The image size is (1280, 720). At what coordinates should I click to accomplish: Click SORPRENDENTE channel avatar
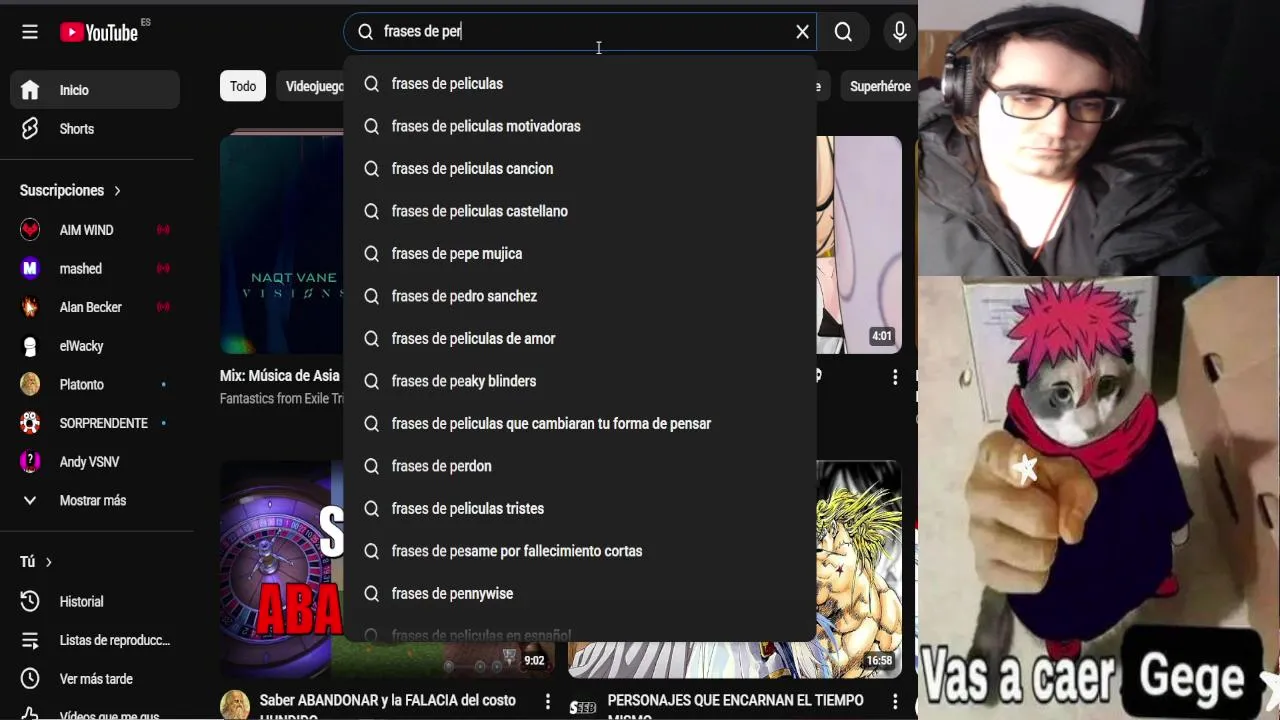(30, 423)
